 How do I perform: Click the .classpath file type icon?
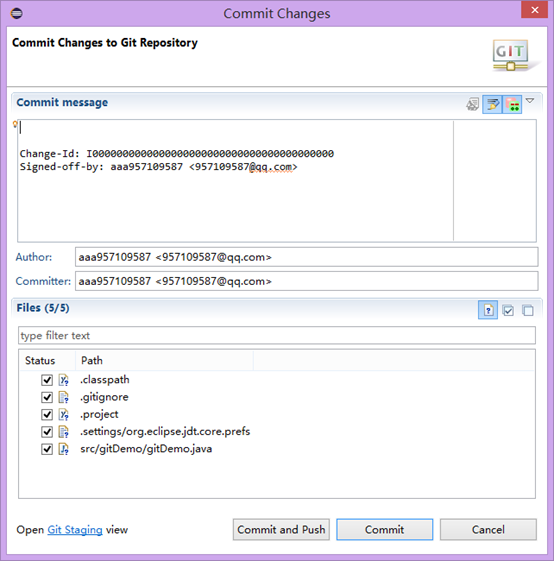[64, 380]
